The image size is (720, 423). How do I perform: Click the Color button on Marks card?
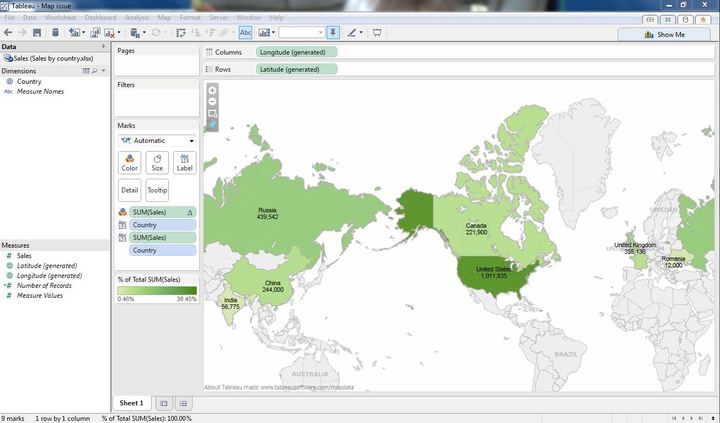(x=129, y=163)
